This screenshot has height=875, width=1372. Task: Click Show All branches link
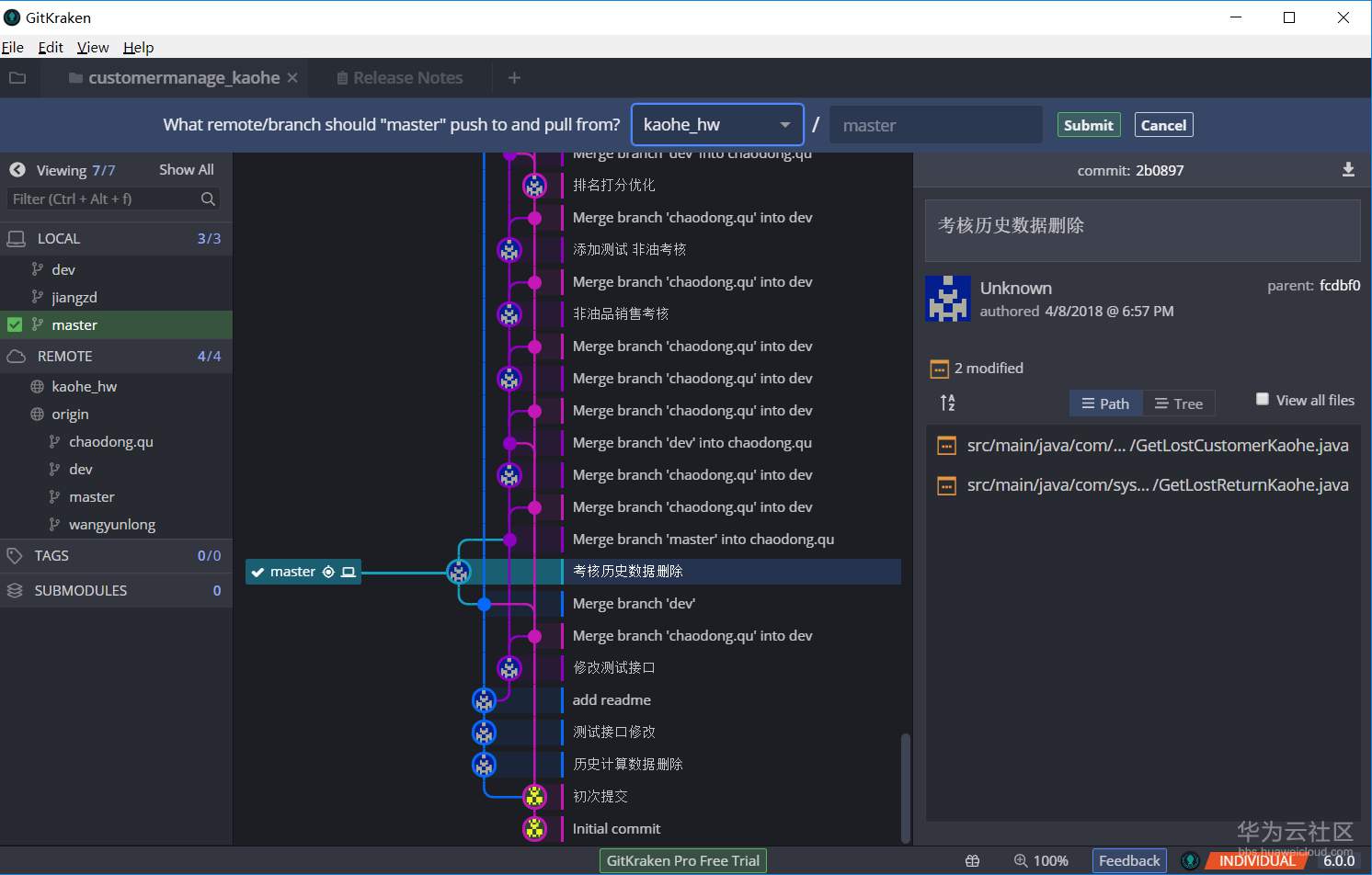187,170
